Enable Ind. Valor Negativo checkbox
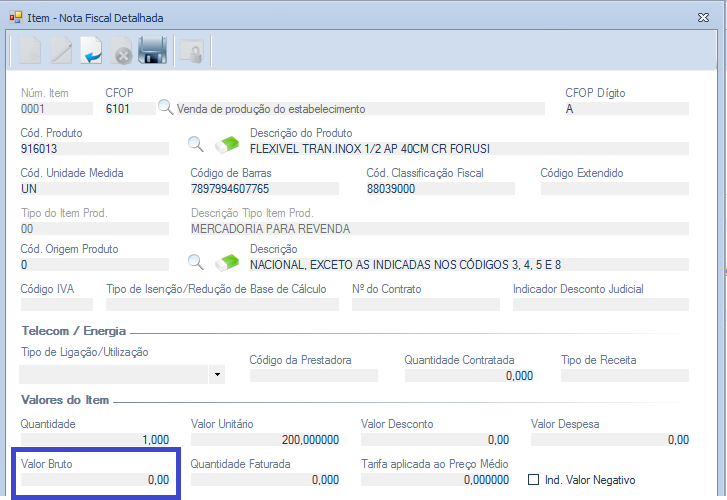 point(534,480)
